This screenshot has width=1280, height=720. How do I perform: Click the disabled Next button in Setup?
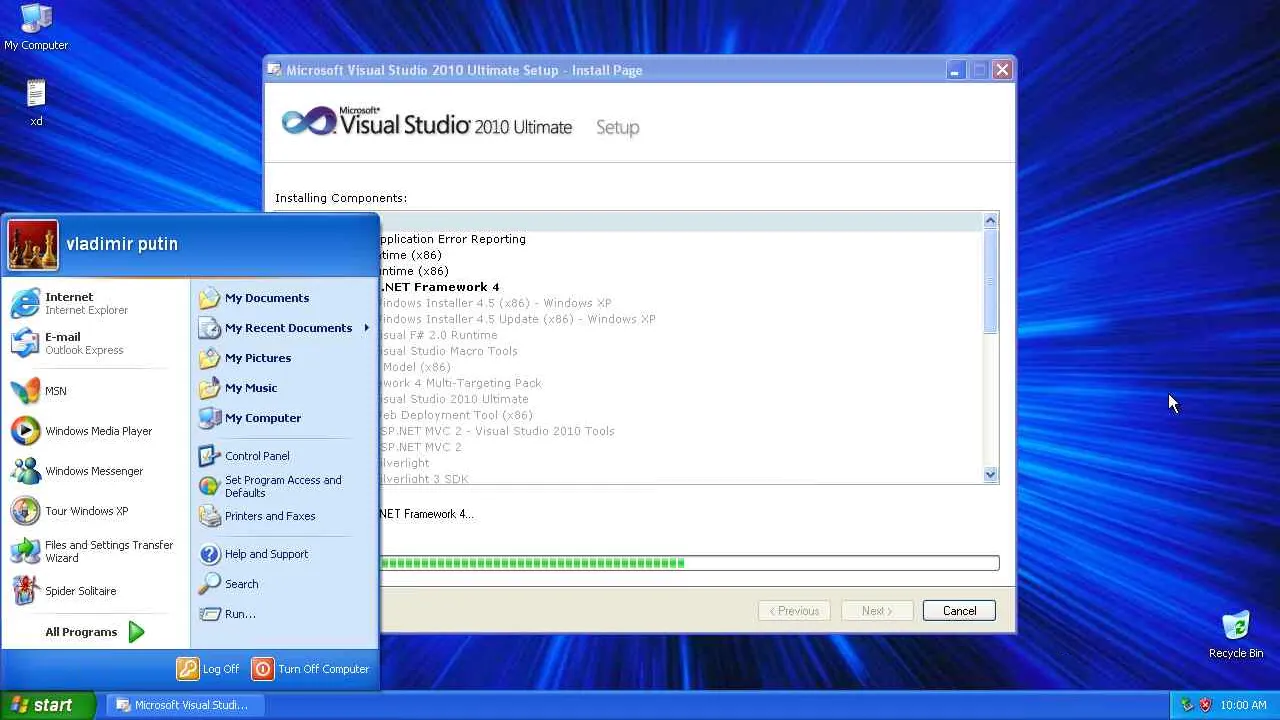pos(876,611)
